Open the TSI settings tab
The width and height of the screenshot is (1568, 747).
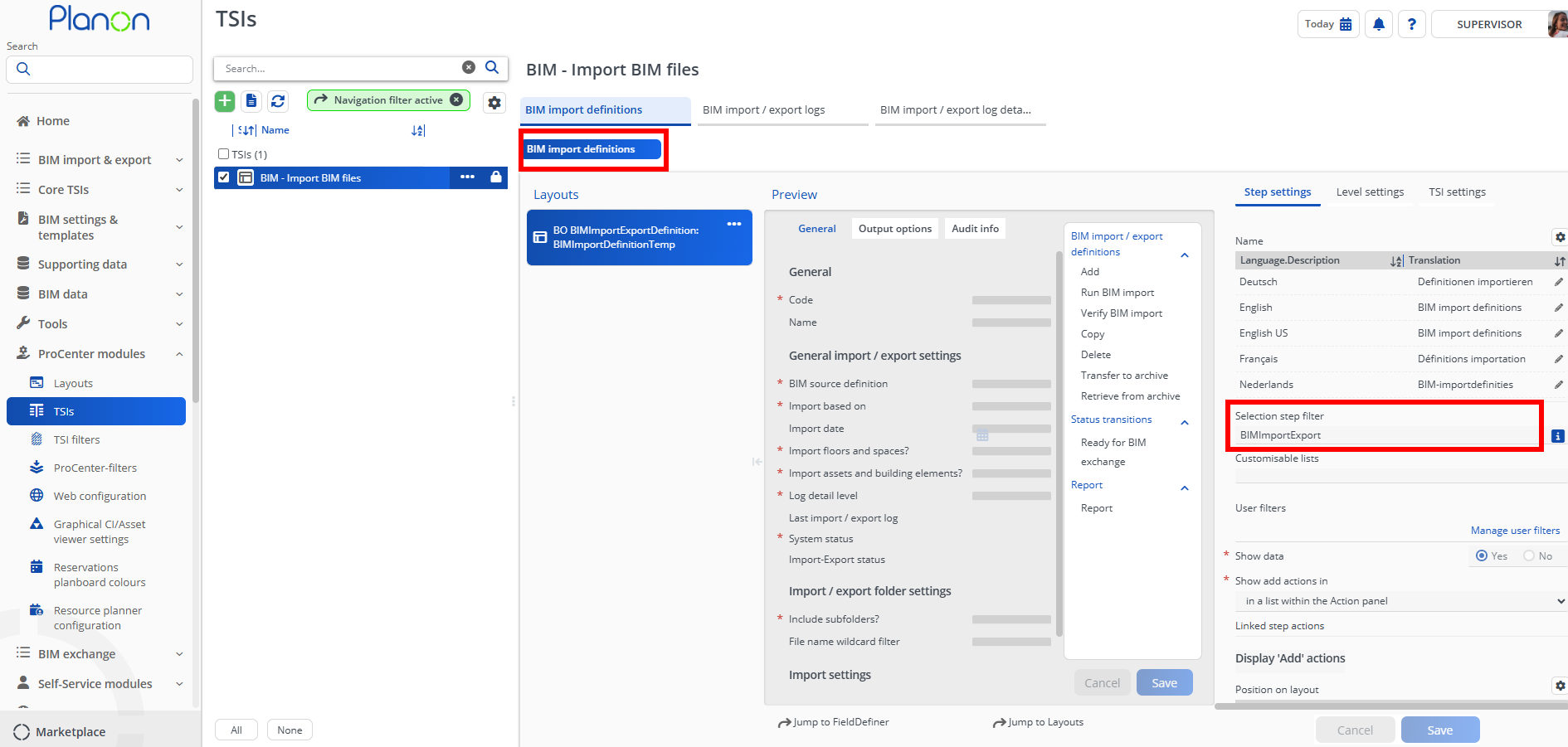point(1457,192)
